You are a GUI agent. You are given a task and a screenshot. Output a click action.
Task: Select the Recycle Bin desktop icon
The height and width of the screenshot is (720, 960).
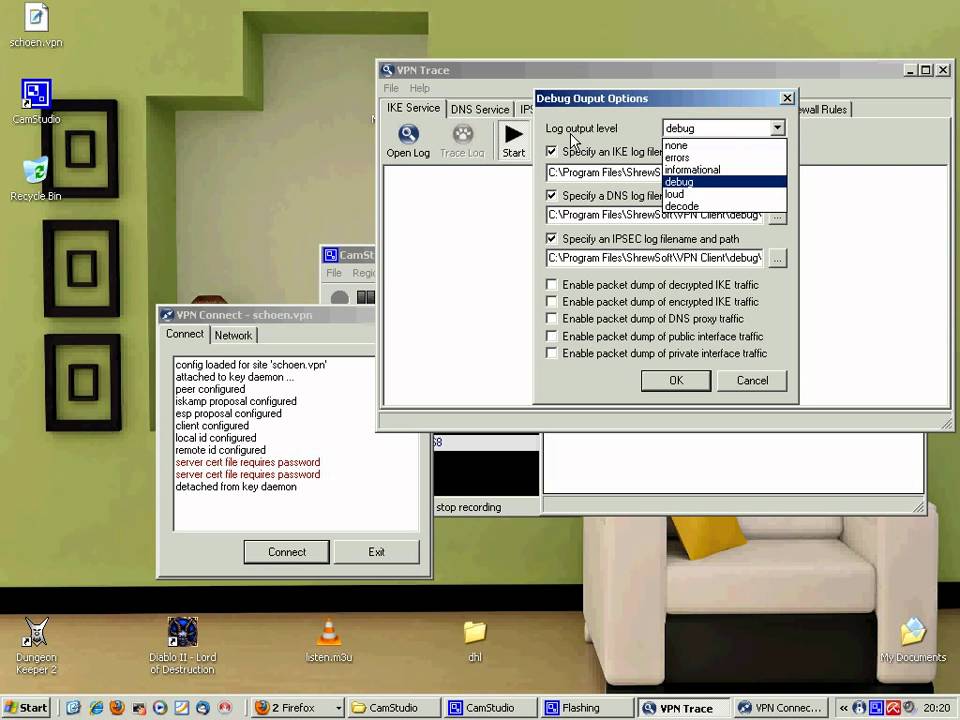(x=36, y=170)
